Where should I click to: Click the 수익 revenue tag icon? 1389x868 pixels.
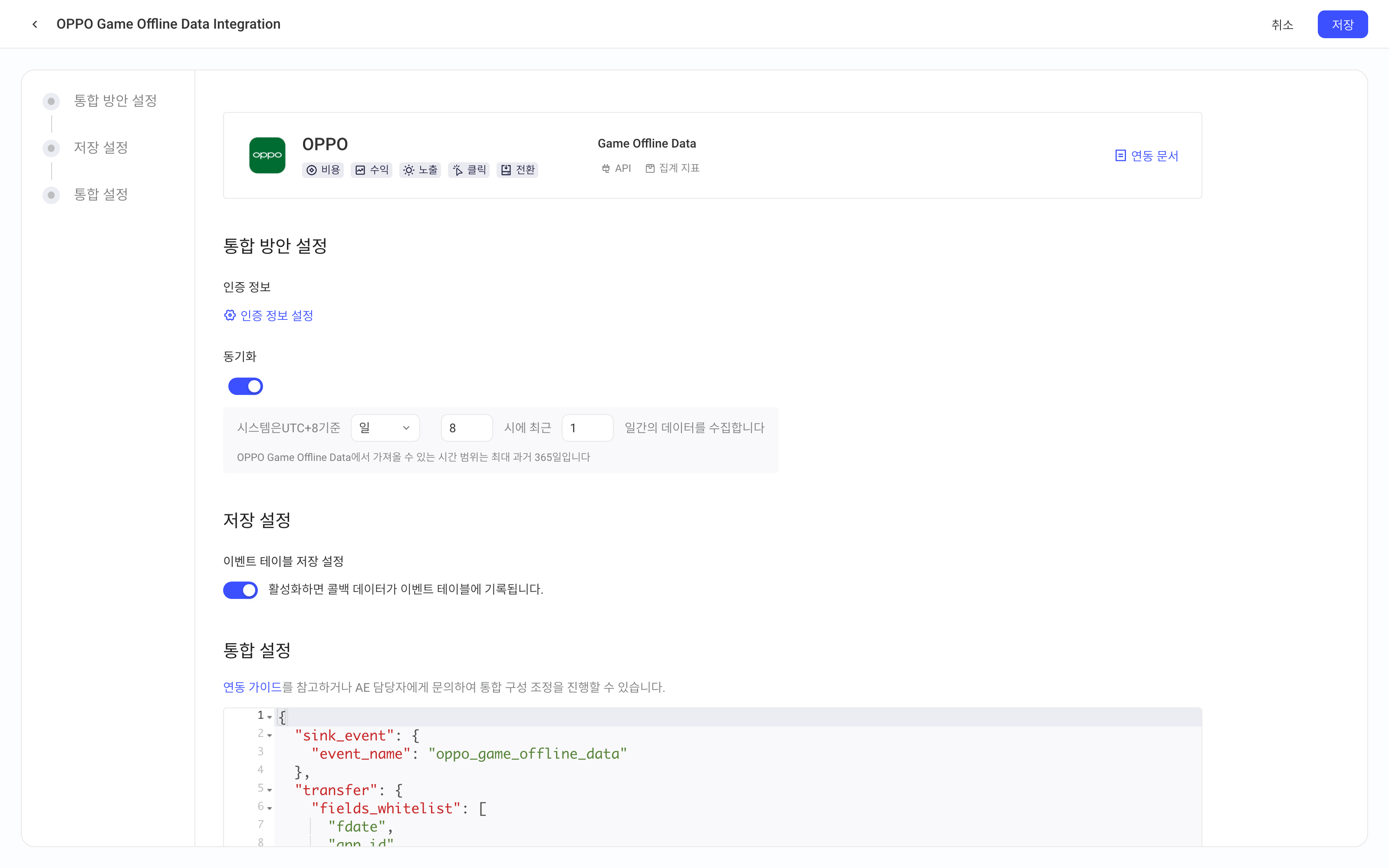click(360, 170)
